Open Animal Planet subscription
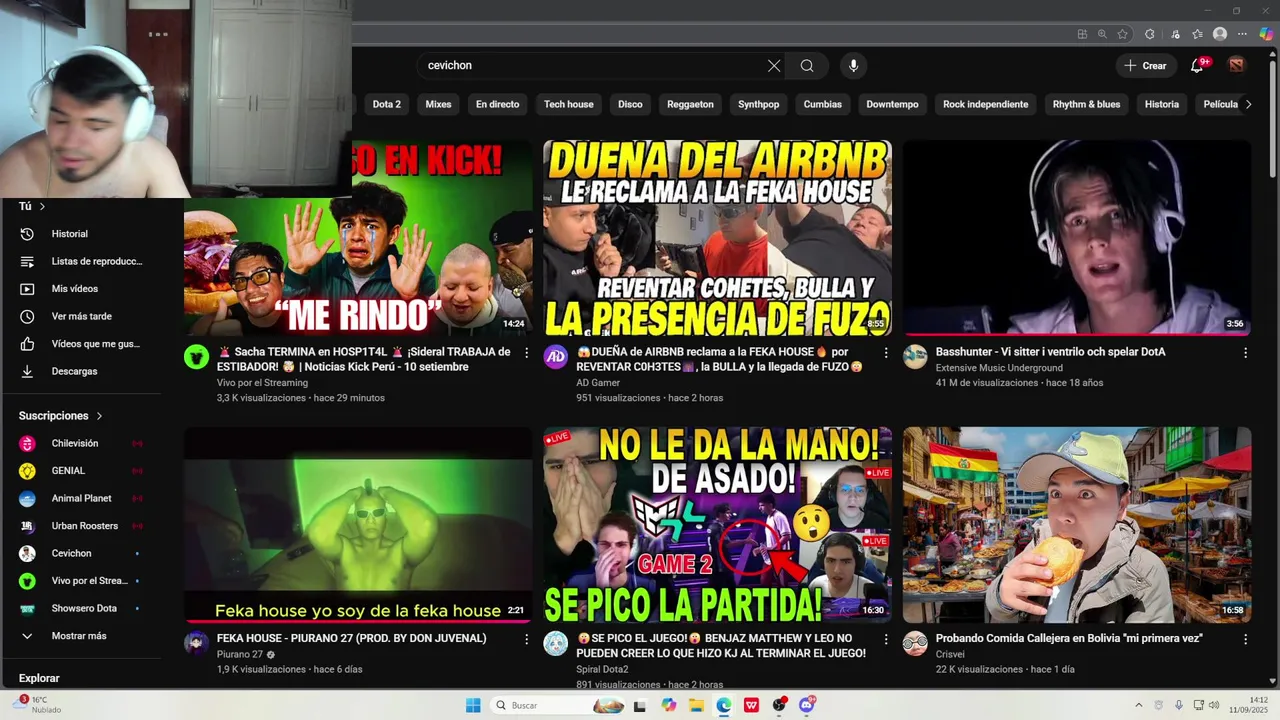1280x720 pixels. (x=80, y=498)
